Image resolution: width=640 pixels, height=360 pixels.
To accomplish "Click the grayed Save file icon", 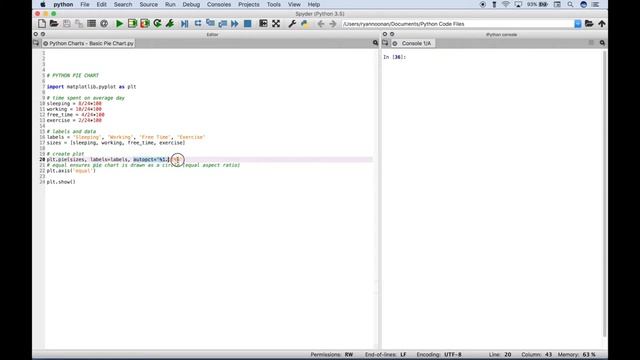I will pos(67,24).
